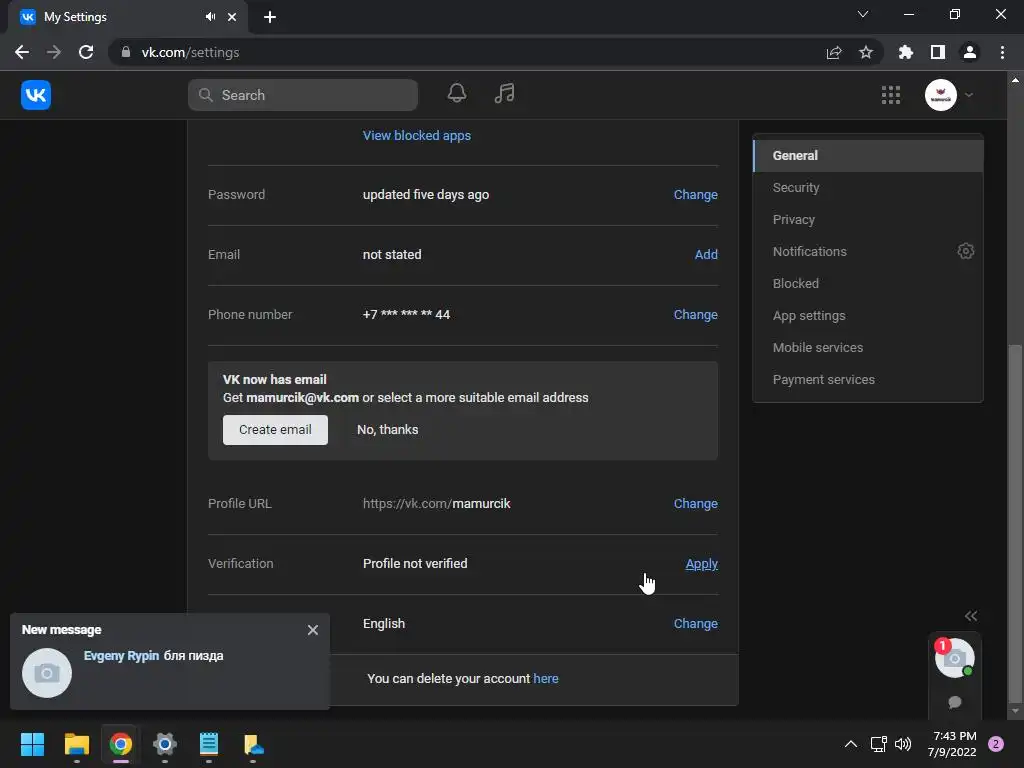Screen dimensions: 1024x768
Task: Open the yellow file app on taskbar
Action: point(253,744)
